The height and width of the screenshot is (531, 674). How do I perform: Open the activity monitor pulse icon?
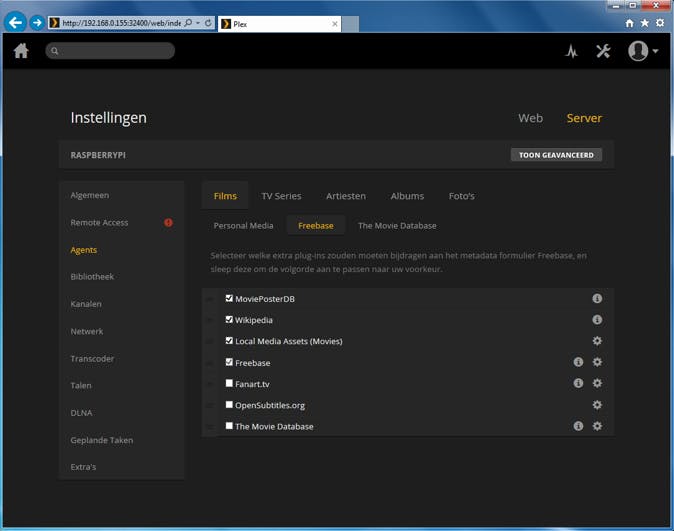click(x=571, y=52)
